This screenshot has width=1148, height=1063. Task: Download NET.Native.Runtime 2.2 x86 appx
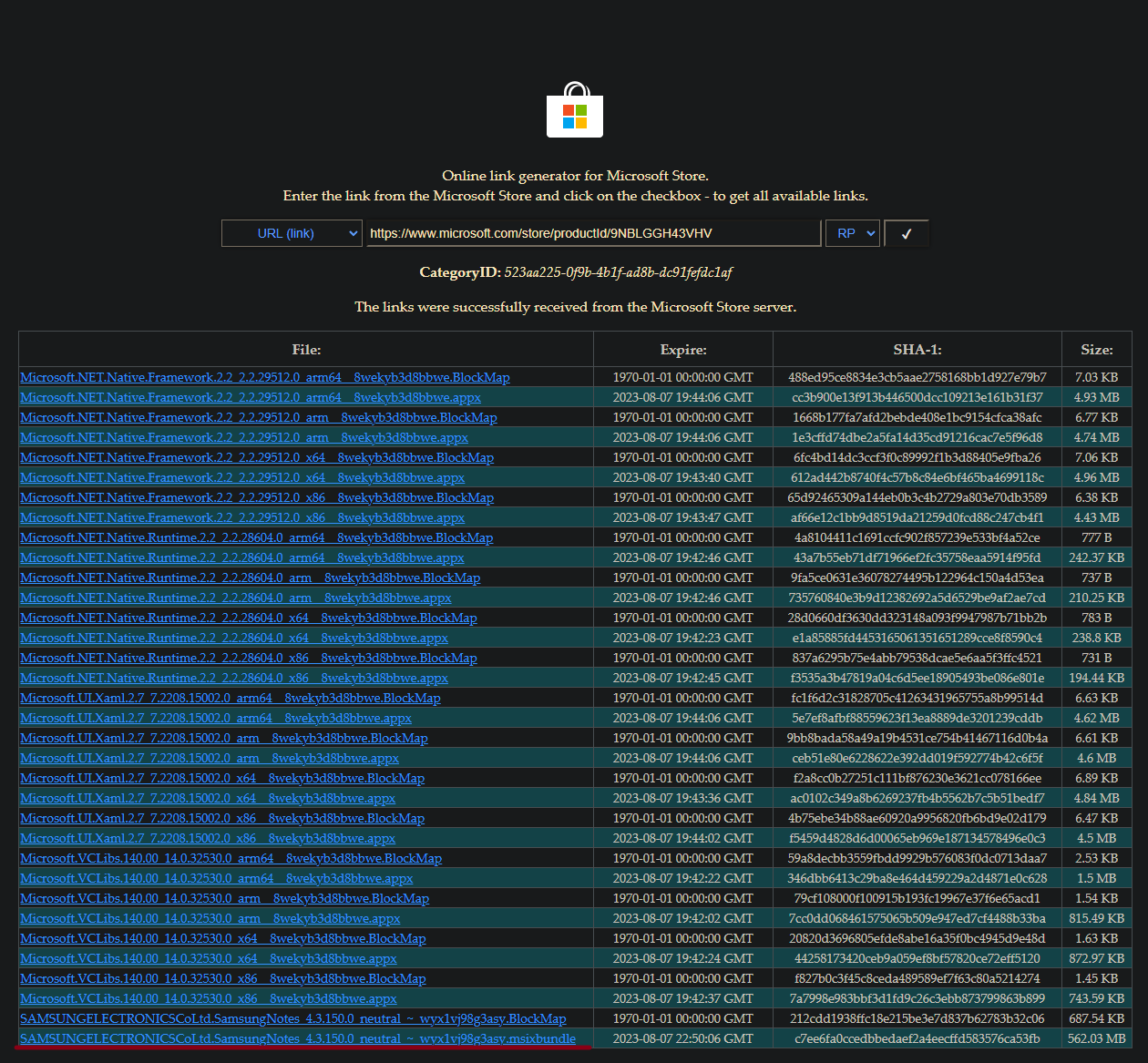pyautogui.click(x=234, y=678)
